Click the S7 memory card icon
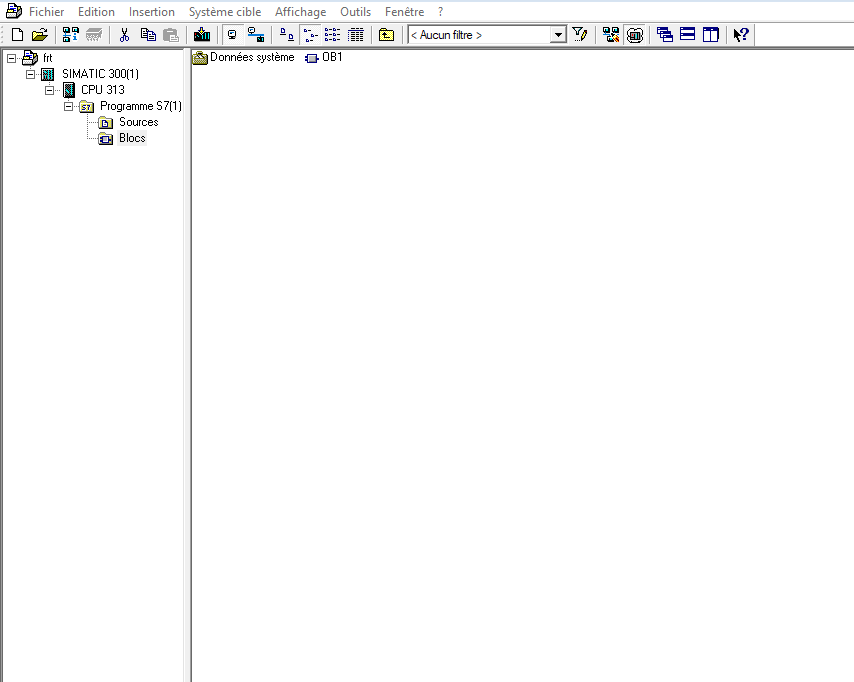 pyautogui.click(x=94, y=35)
